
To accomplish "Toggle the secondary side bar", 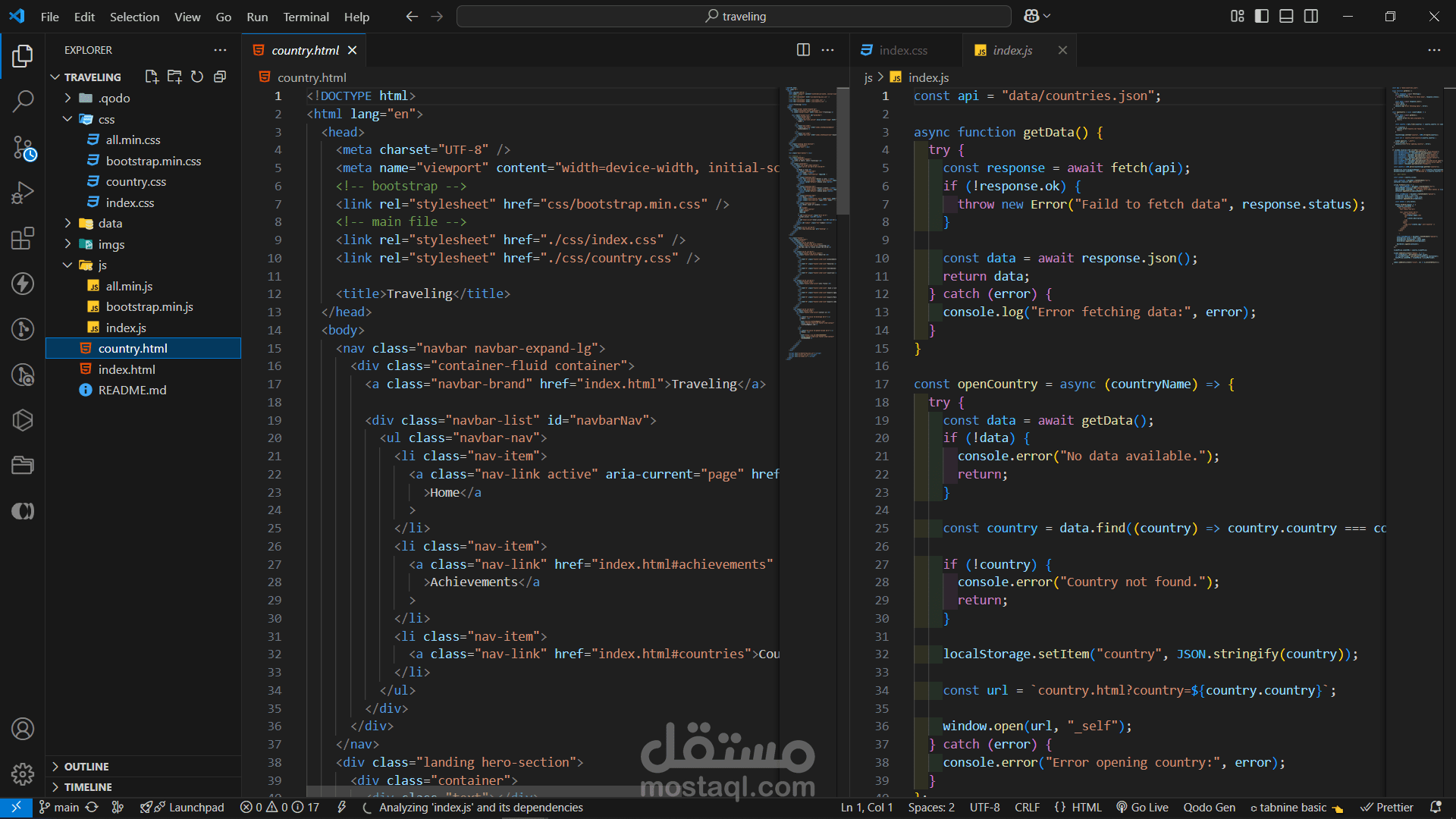I will (1311, 16).
